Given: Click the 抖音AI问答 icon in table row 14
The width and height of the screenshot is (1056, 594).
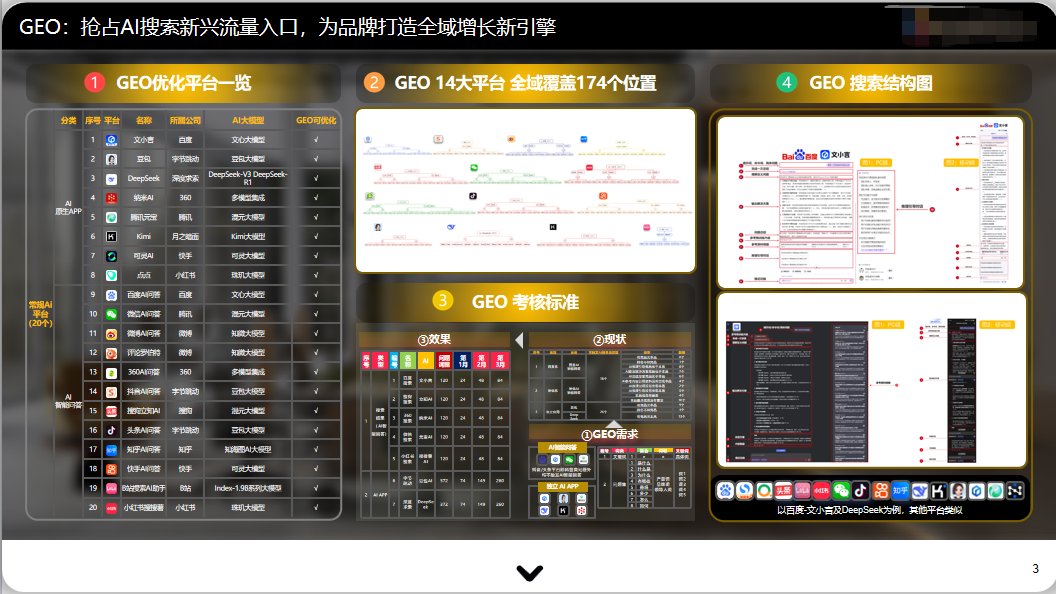Looking at the screenshot, I should 112,392.
